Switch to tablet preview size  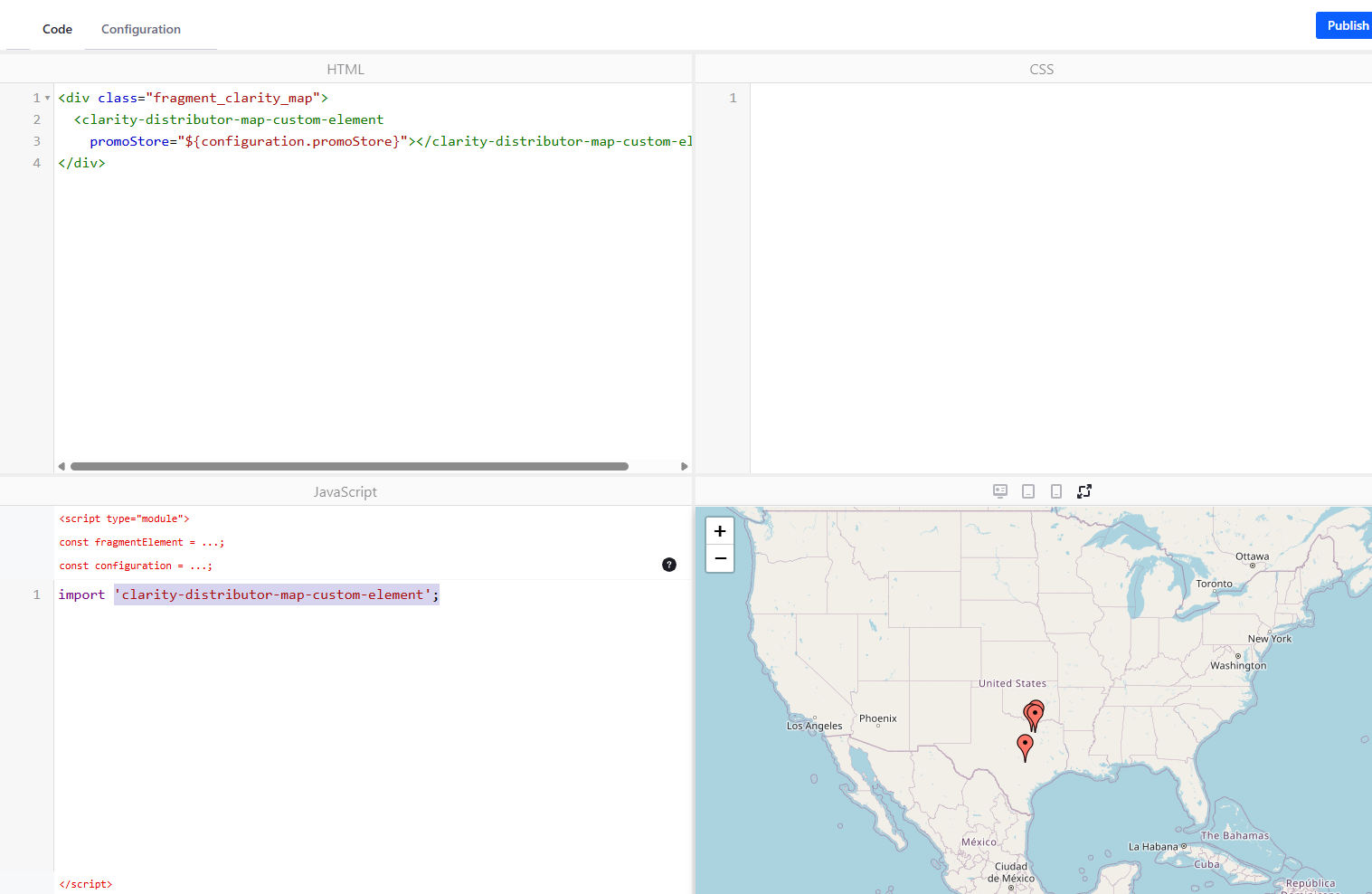coord(1028,491)
